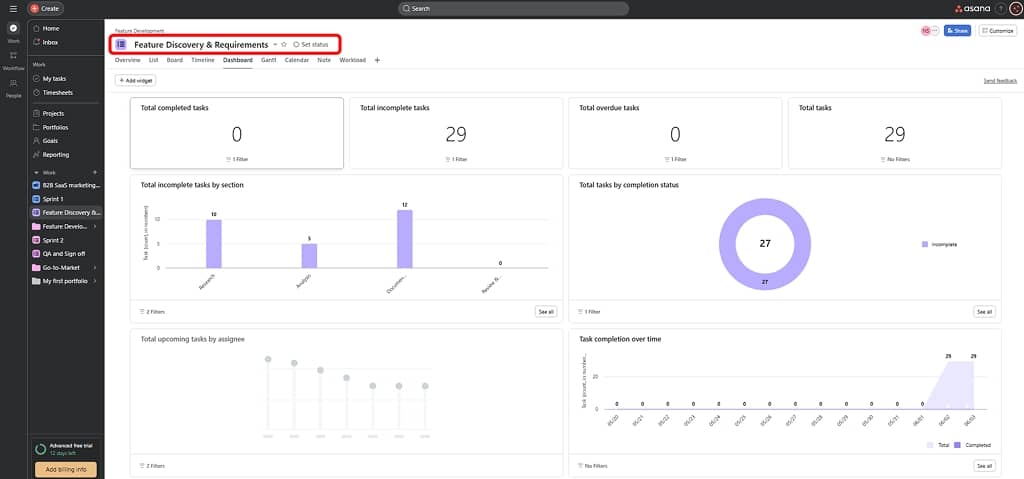Screen dimensions: 1024x479
Task: Select the Workflow icon in left rail
Action: click(x=13, y=56)
